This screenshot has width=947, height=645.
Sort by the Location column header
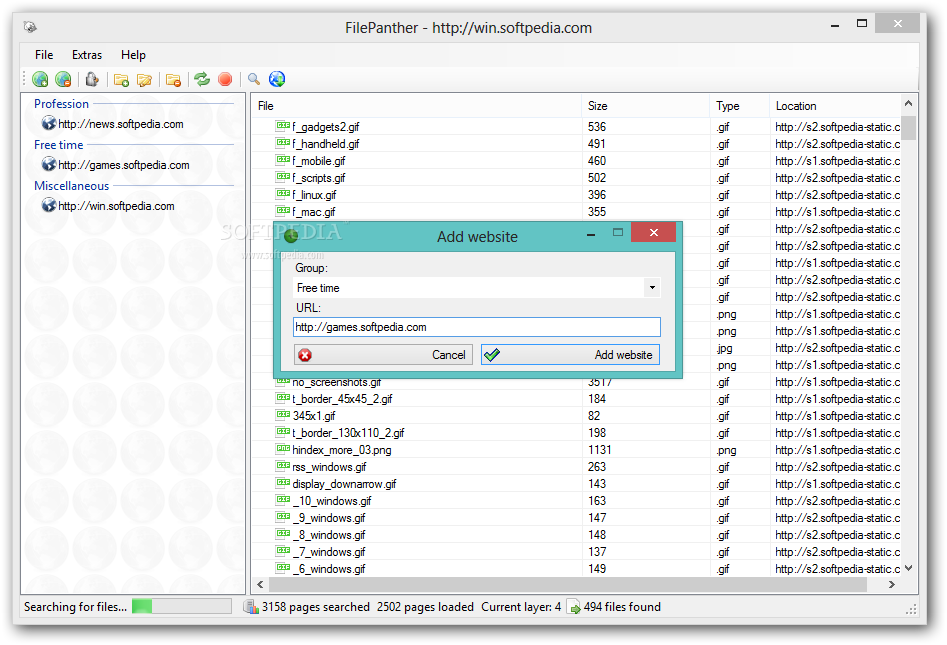click(835, 106)
